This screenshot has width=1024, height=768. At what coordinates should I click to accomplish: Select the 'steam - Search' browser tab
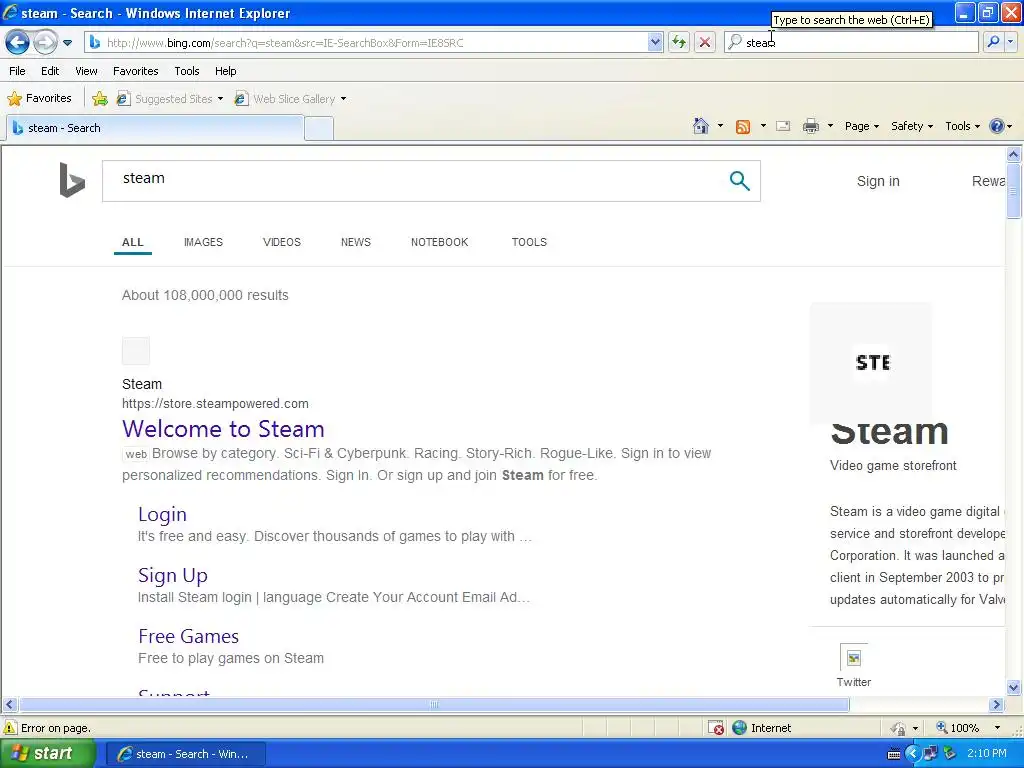click(155, 128)
